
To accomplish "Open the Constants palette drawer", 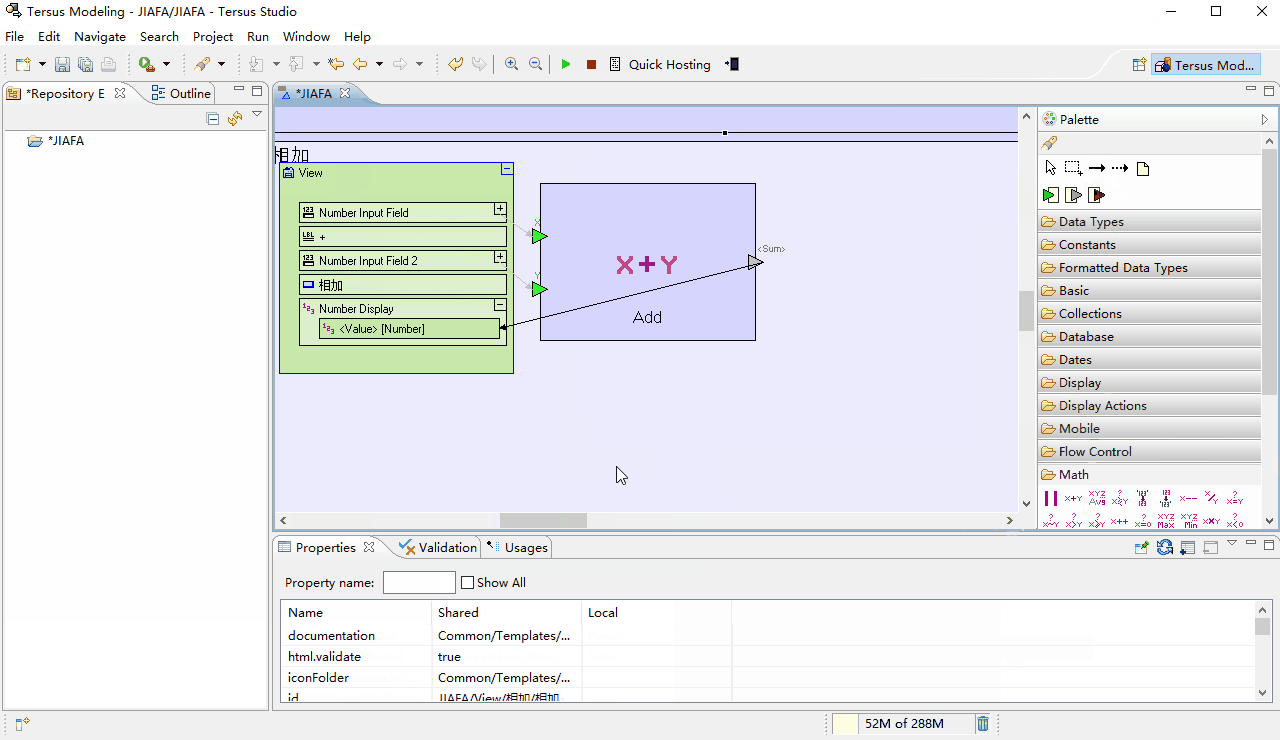I will (1149, 245).
